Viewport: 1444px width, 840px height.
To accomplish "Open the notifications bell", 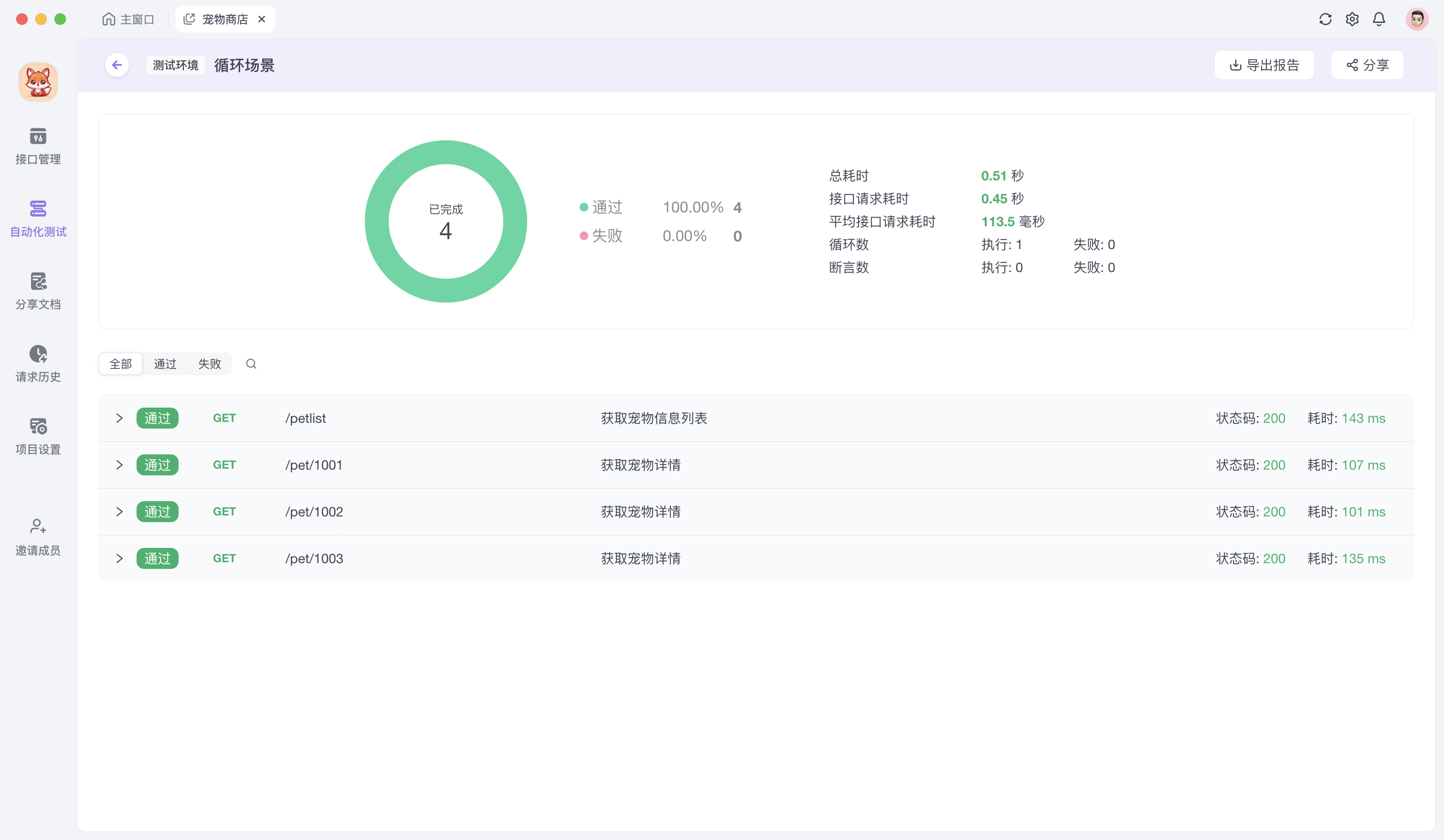I will (1379, 19).
